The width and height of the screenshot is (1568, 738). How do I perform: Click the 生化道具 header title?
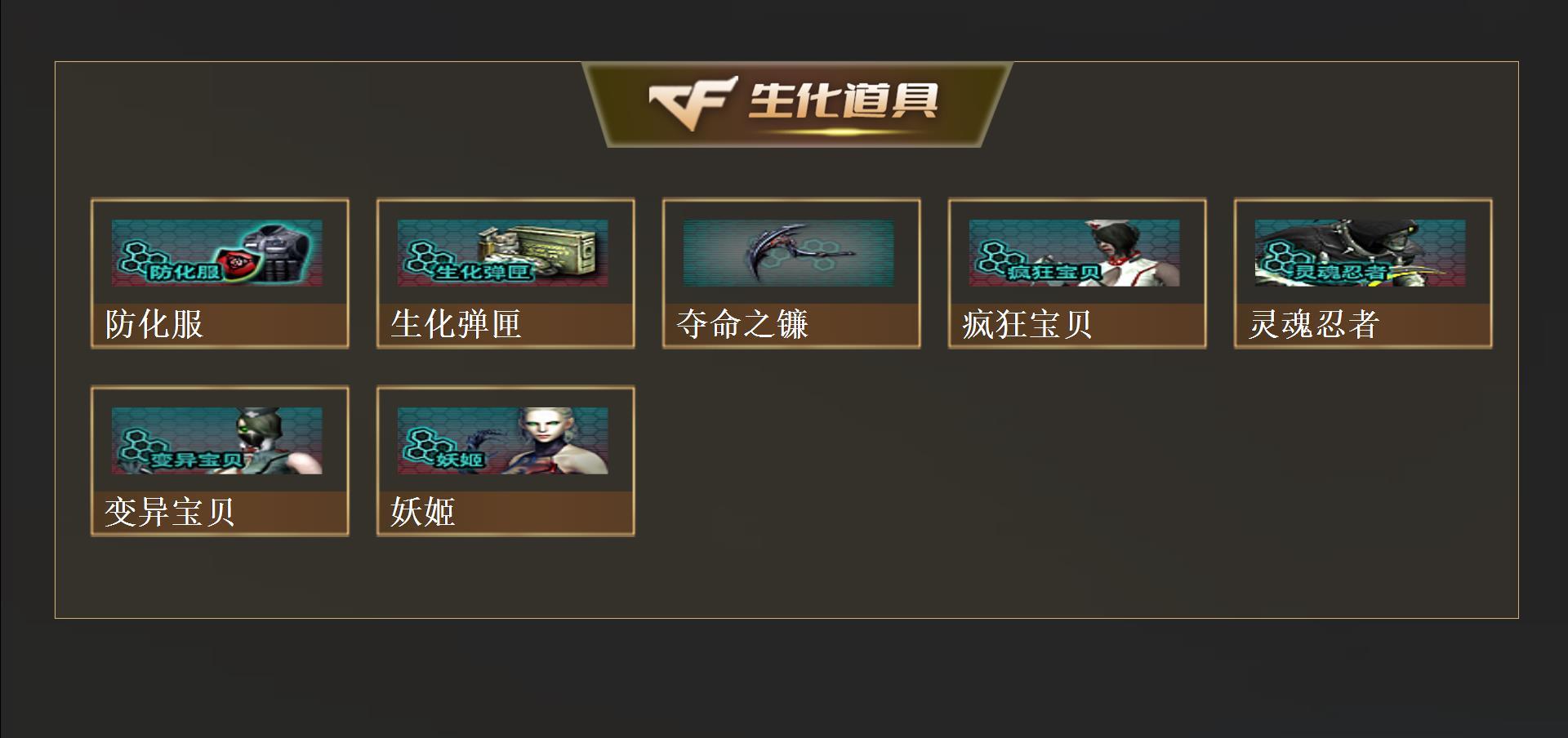point(843,100)
